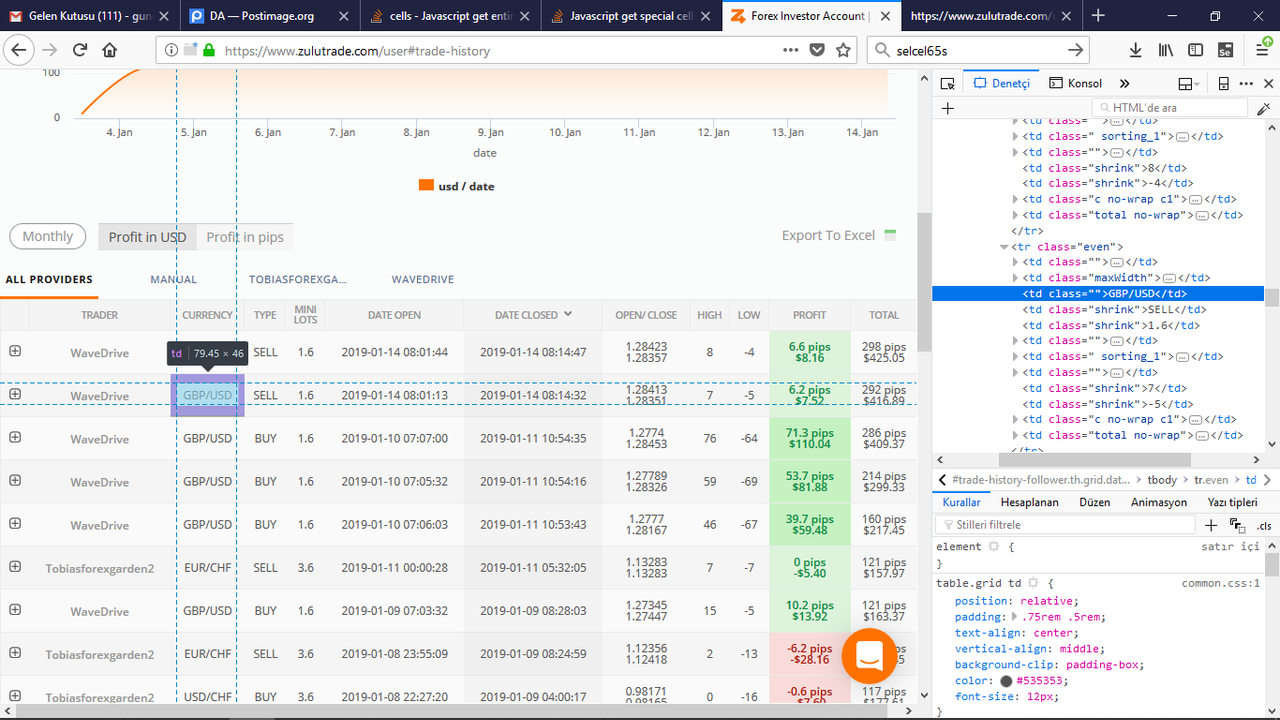Reload the current ZuluTrade page
This screenshot has width=1280, height=720.
tap(80, 50)
